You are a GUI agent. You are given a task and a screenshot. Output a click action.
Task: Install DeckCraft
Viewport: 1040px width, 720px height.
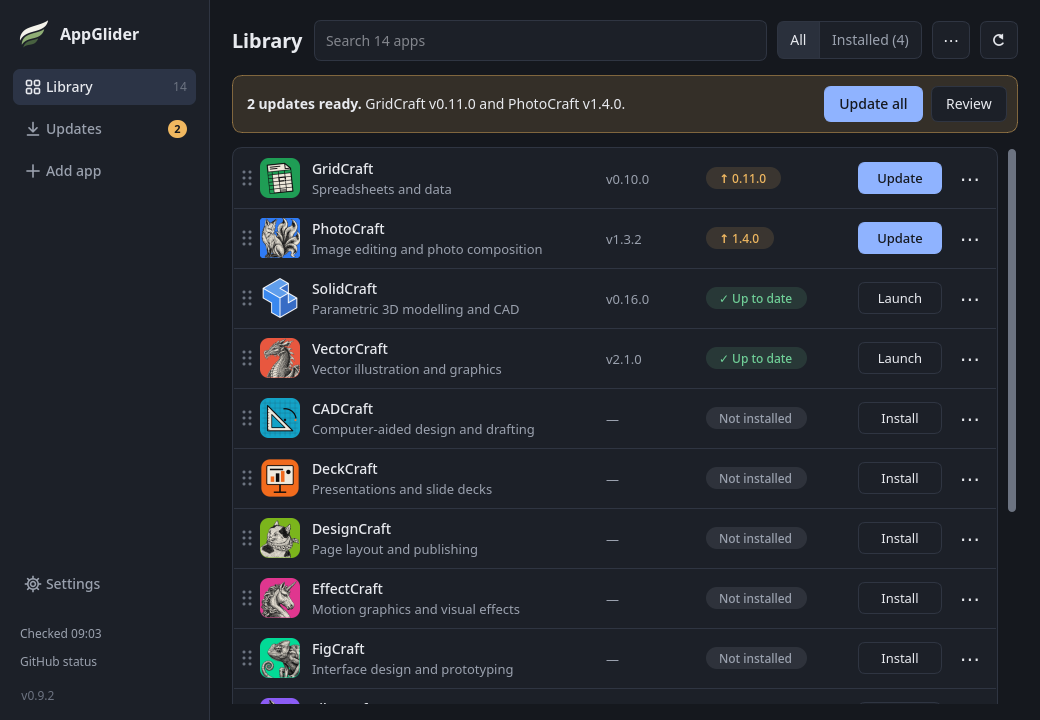(x=899, y=478)
